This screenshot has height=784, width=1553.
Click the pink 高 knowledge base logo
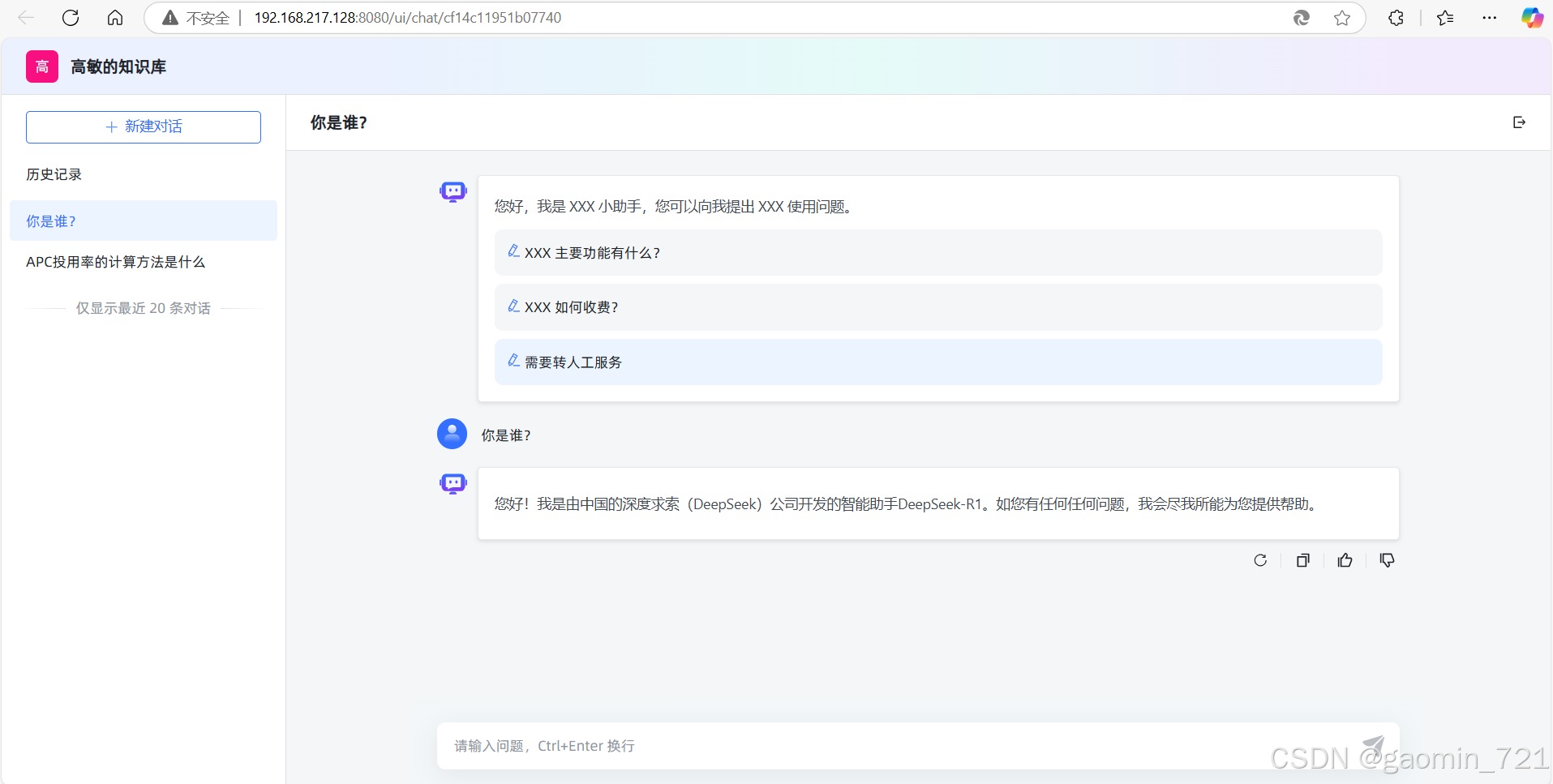click(x=42, y=66)
